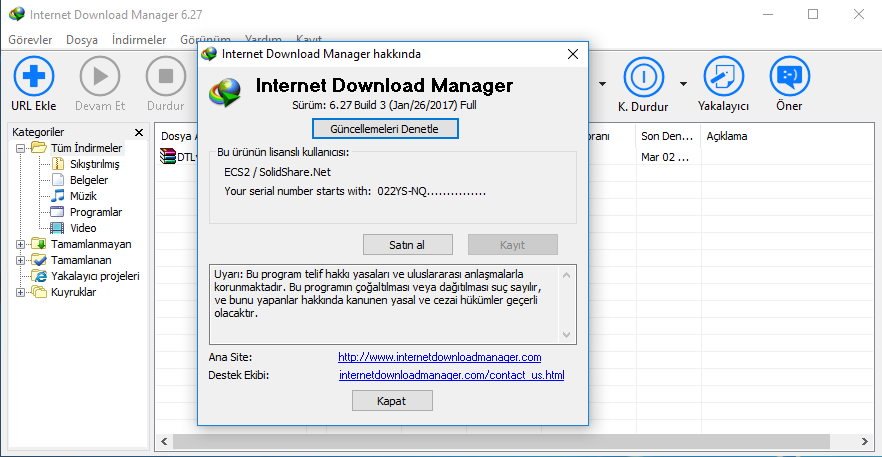Click the horizontal scrollbar thumb
The image size is (882, 457).
click(x=502, y=441)
